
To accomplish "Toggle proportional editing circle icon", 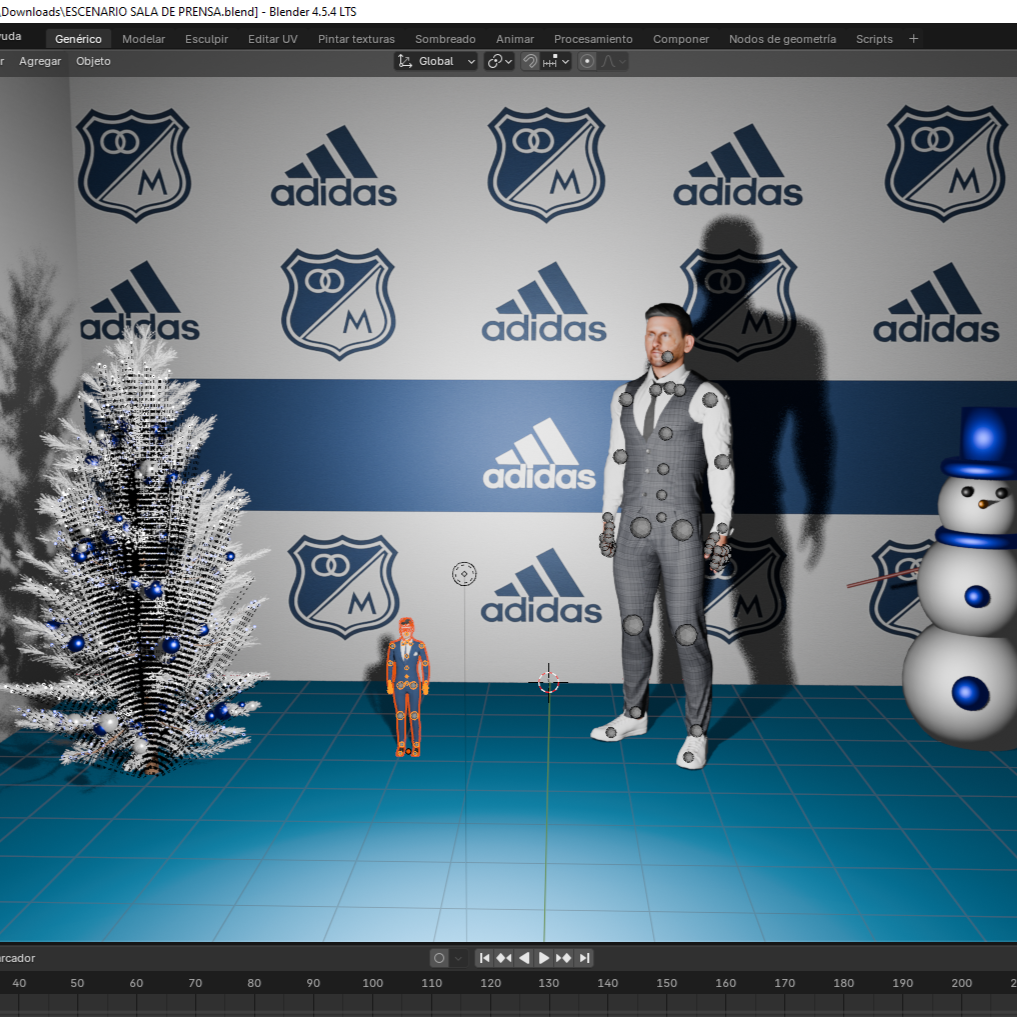I will click(587, 61).
